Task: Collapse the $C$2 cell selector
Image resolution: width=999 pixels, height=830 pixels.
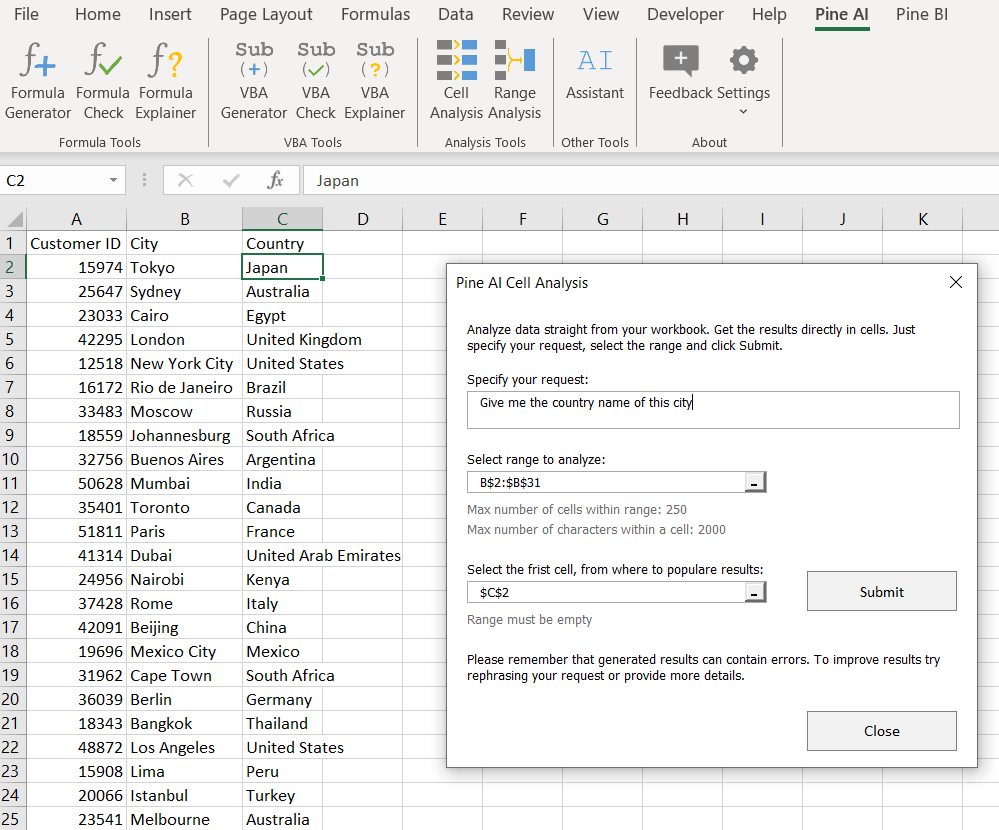Action: [x=757, y=591]
